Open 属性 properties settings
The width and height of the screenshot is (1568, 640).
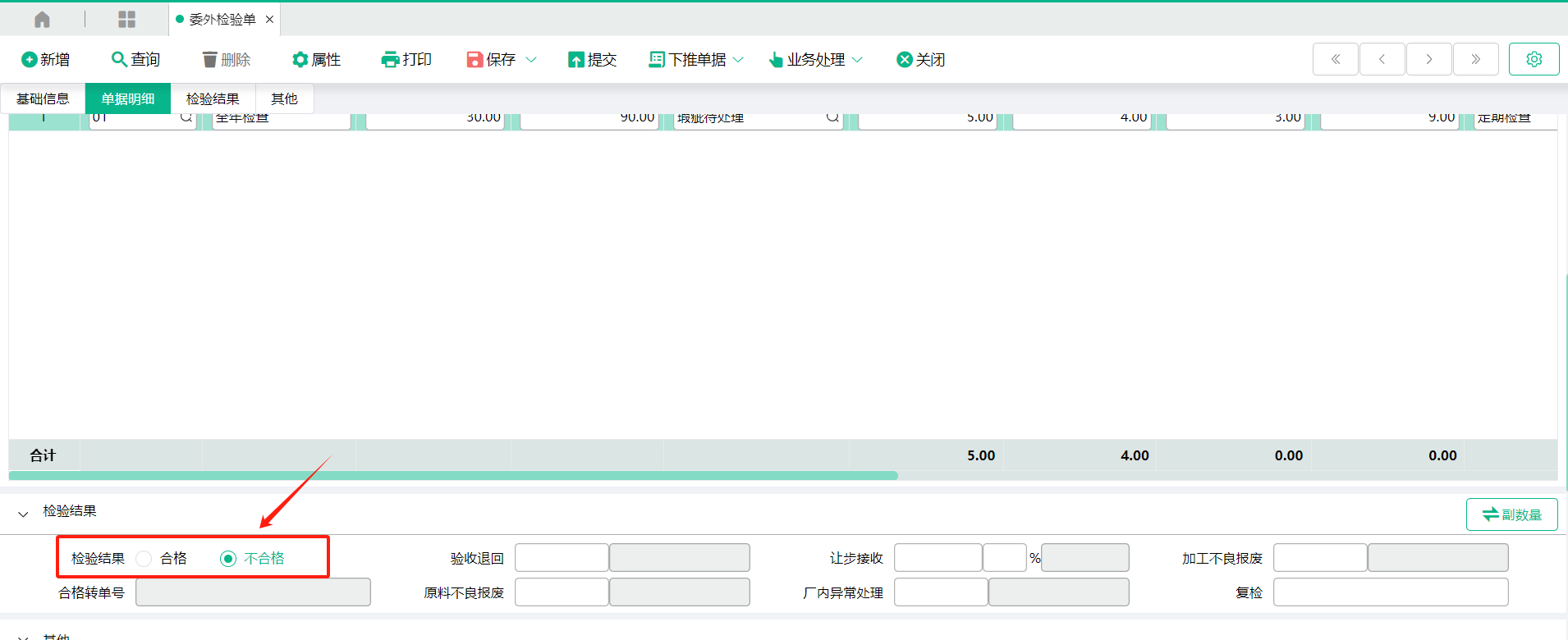pyautogui.click(x=317, y=59)
